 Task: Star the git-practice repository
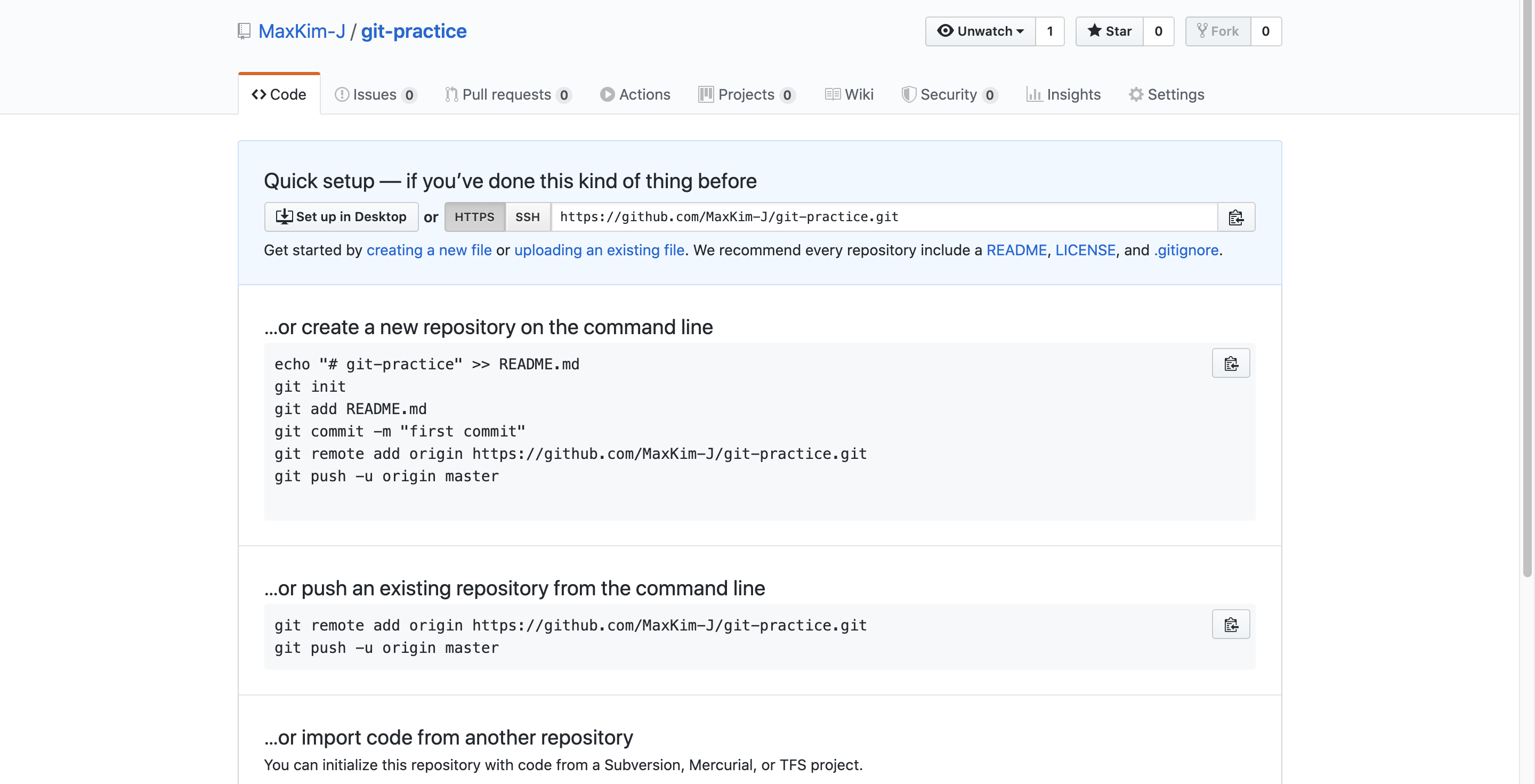tap(1110, 31)
